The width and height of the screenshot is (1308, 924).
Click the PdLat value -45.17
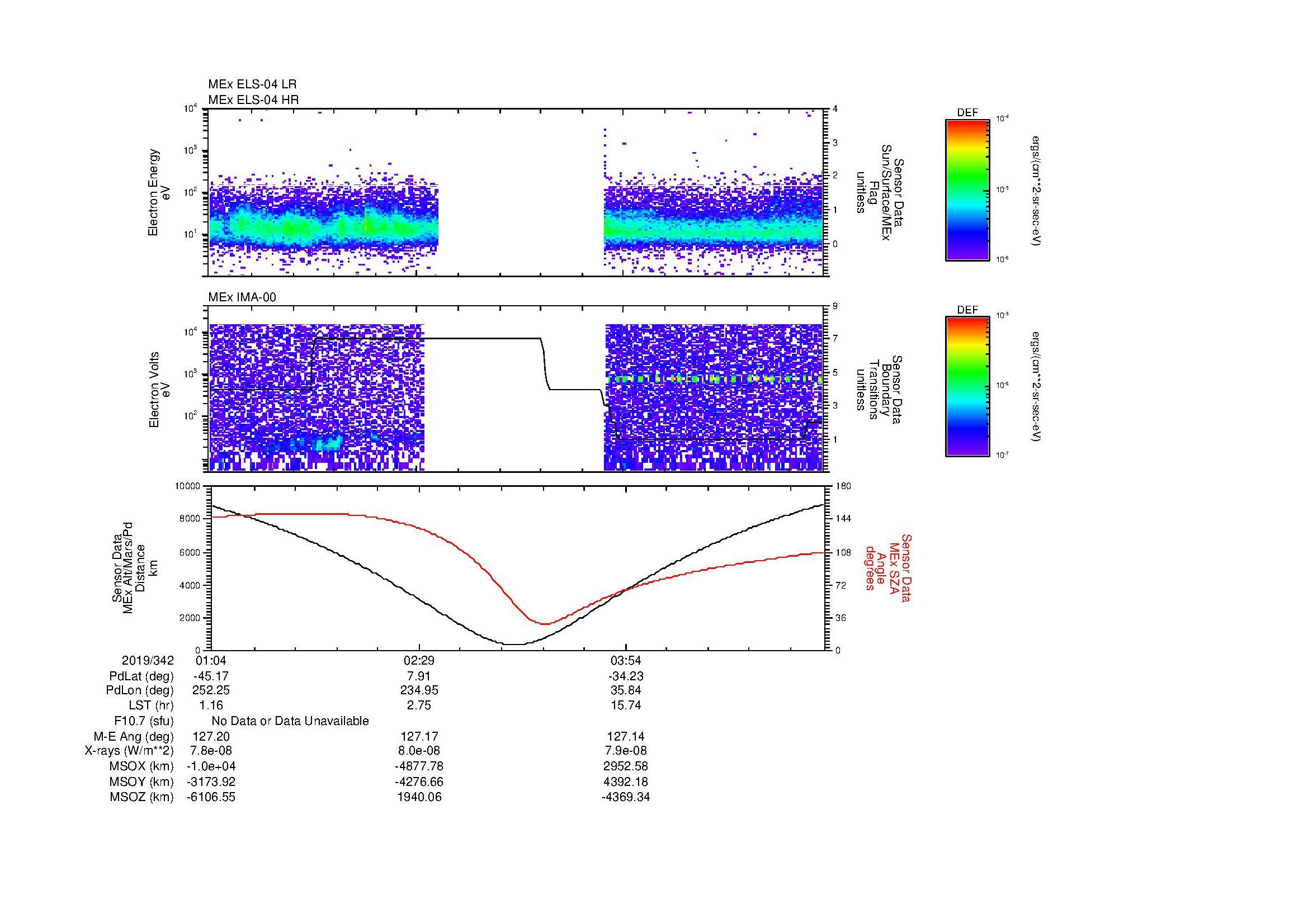click(211, 676)
